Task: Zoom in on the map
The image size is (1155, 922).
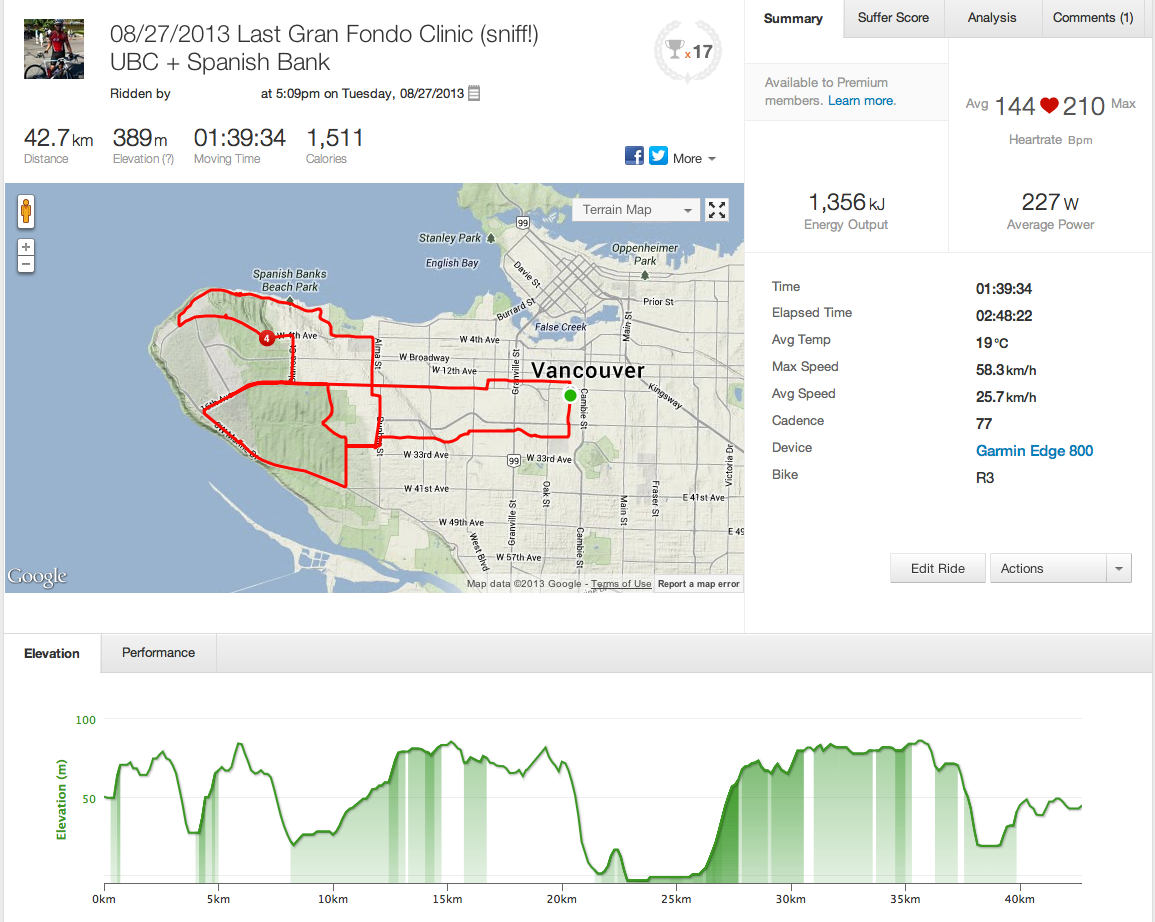Action: click(26, 247)
